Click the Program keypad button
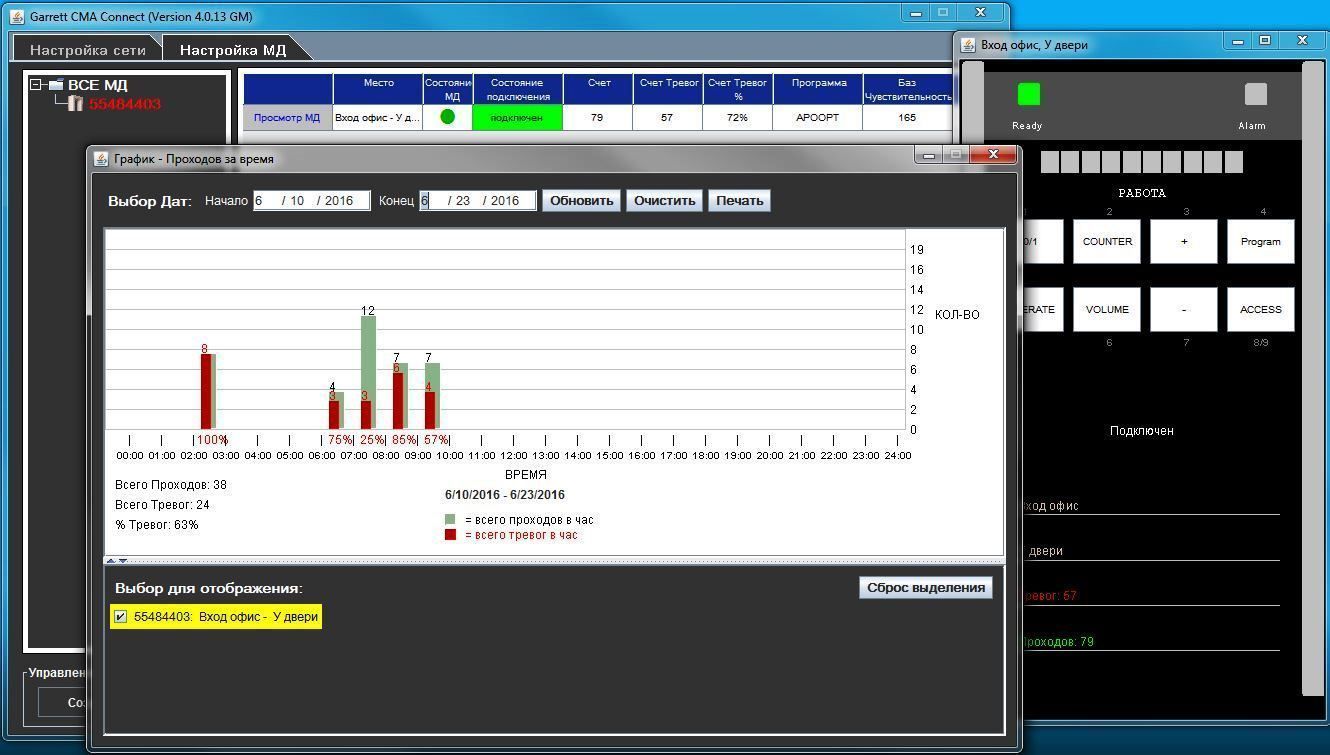1330x755 pixels. pos(1260,242)
